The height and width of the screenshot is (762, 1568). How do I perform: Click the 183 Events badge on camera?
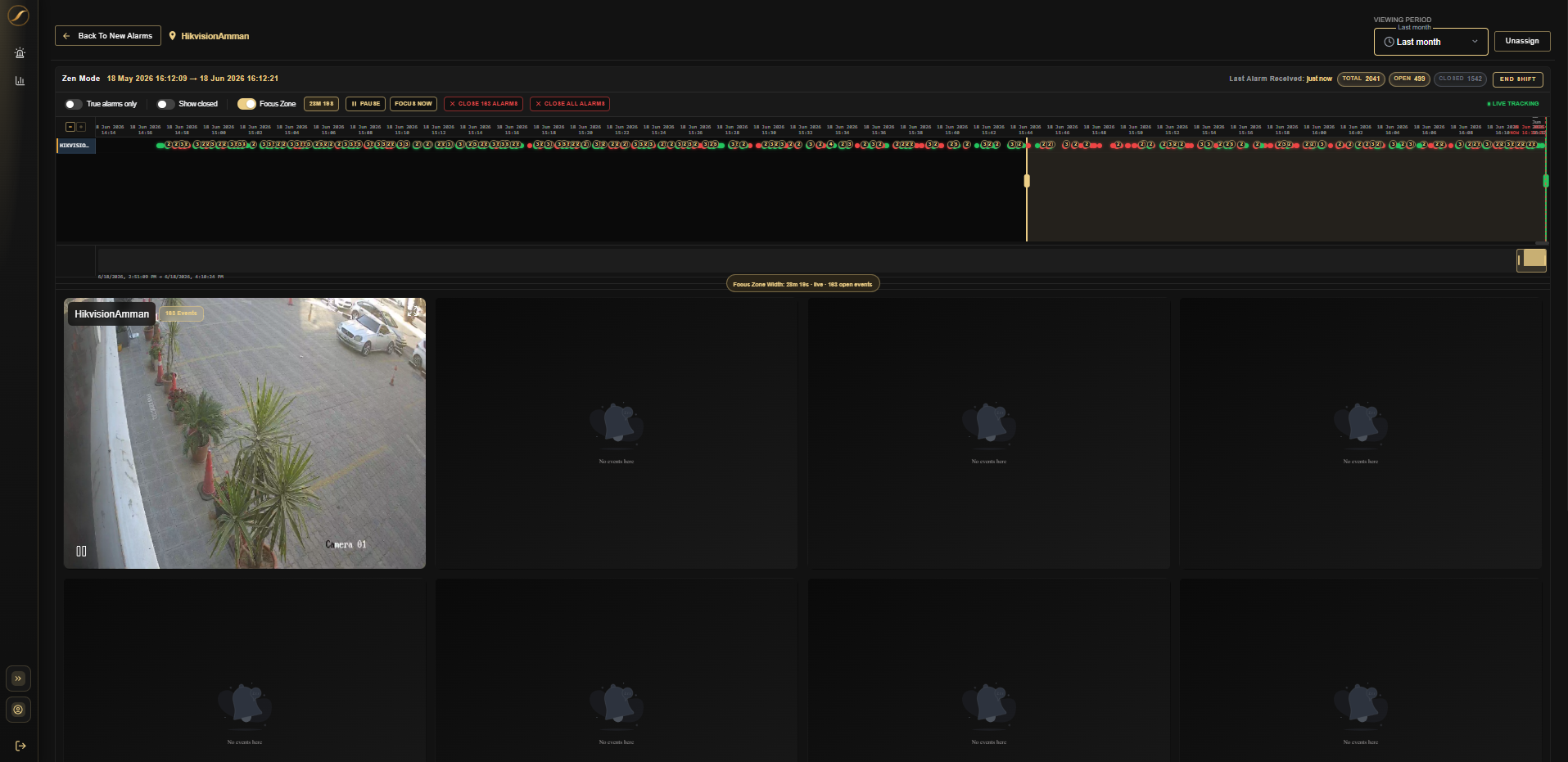click(x=181, y=313)
